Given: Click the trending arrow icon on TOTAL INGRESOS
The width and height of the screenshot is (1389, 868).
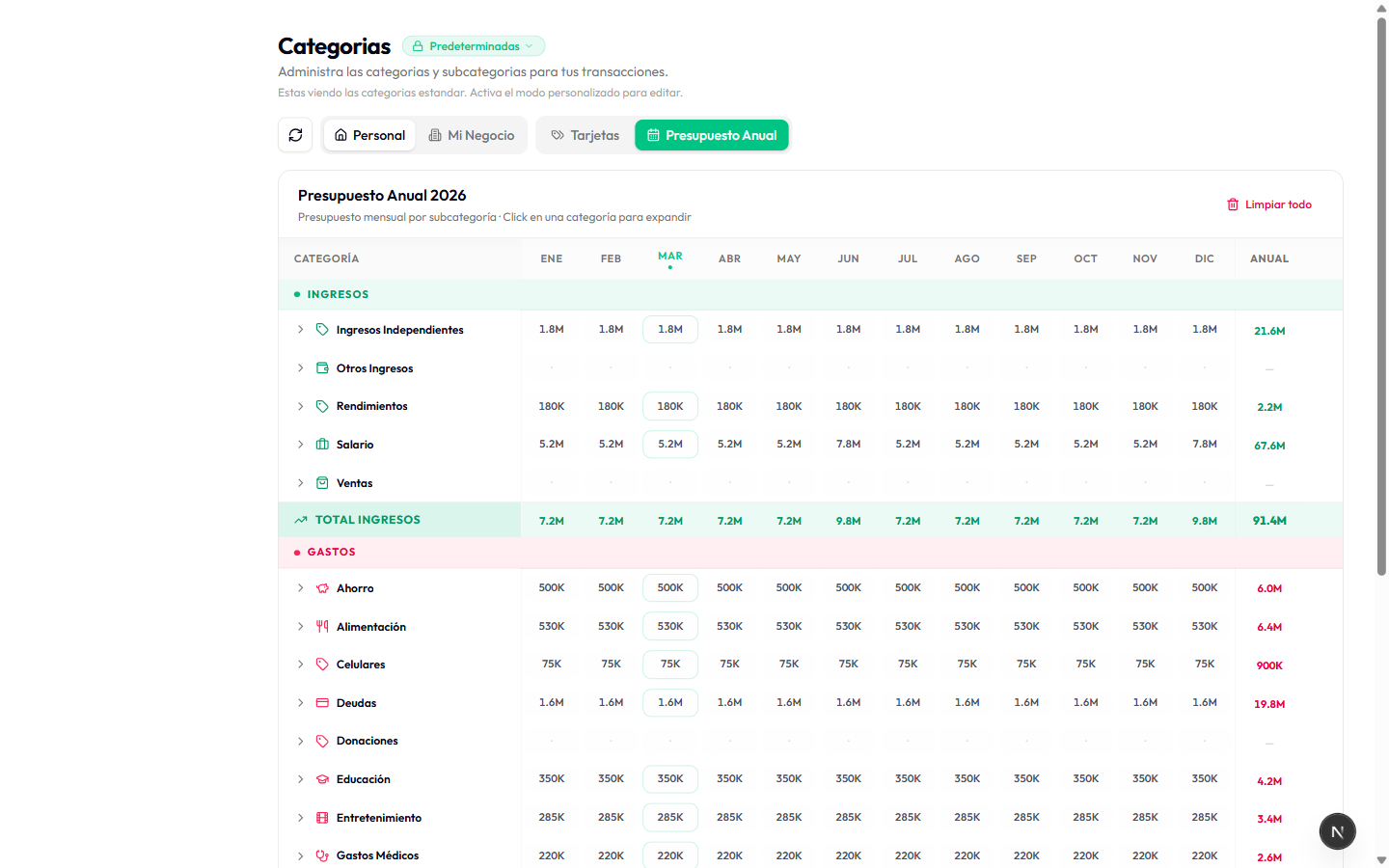Looking at the screenshot, I should [x=300, y=519].
